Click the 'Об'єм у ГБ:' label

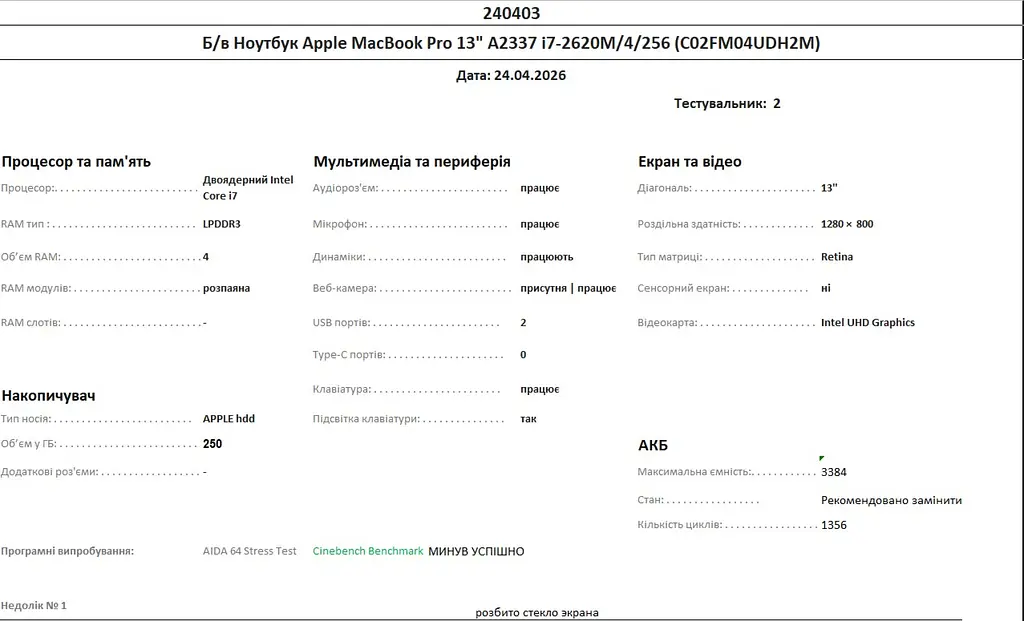[x=29, y=444]
